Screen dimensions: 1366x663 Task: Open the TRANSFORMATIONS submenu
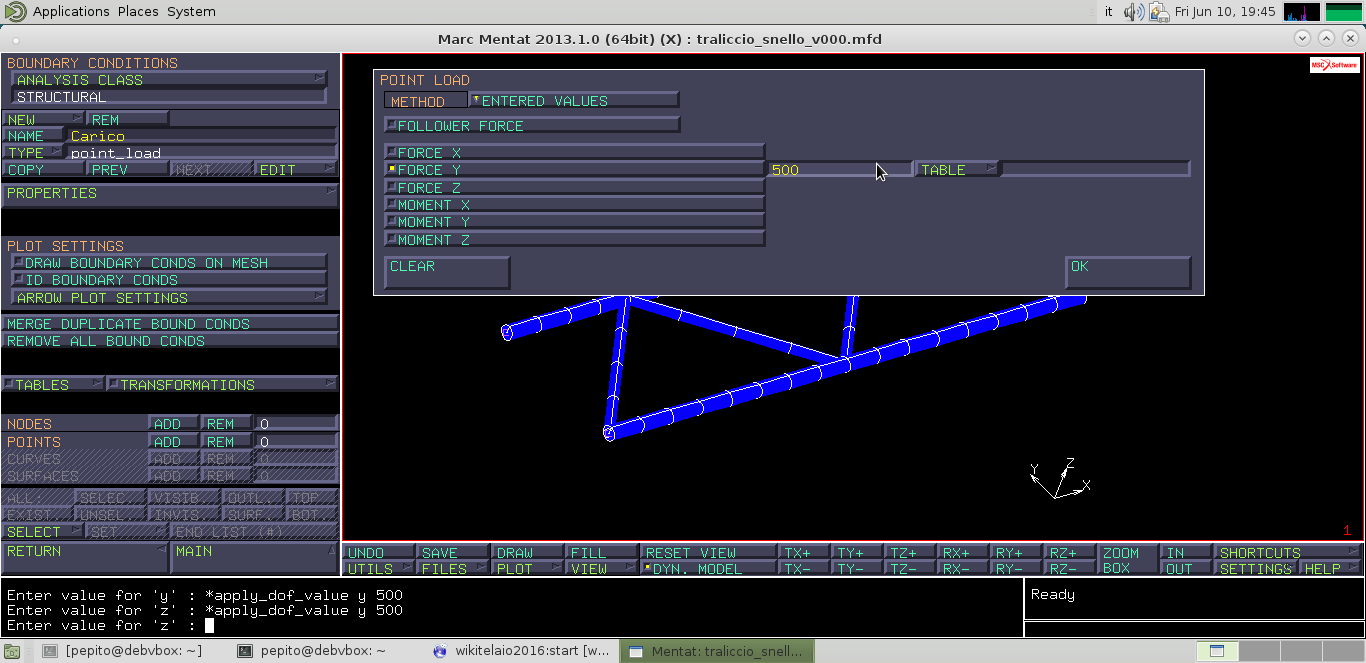222,385
